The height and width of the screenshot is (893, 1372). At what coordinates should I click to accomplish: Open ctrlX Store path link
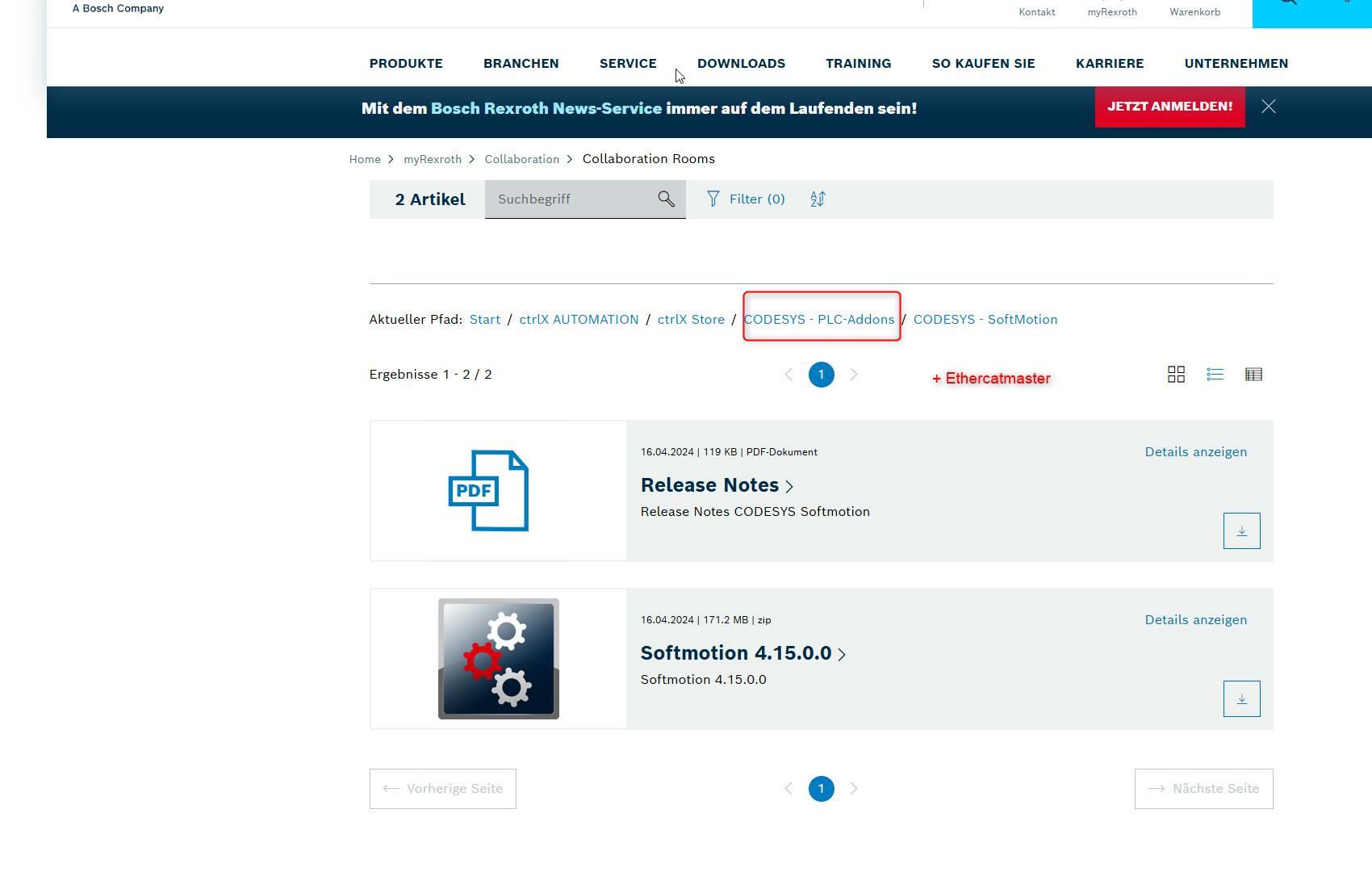pyautogui.click(x=691, y=319)
